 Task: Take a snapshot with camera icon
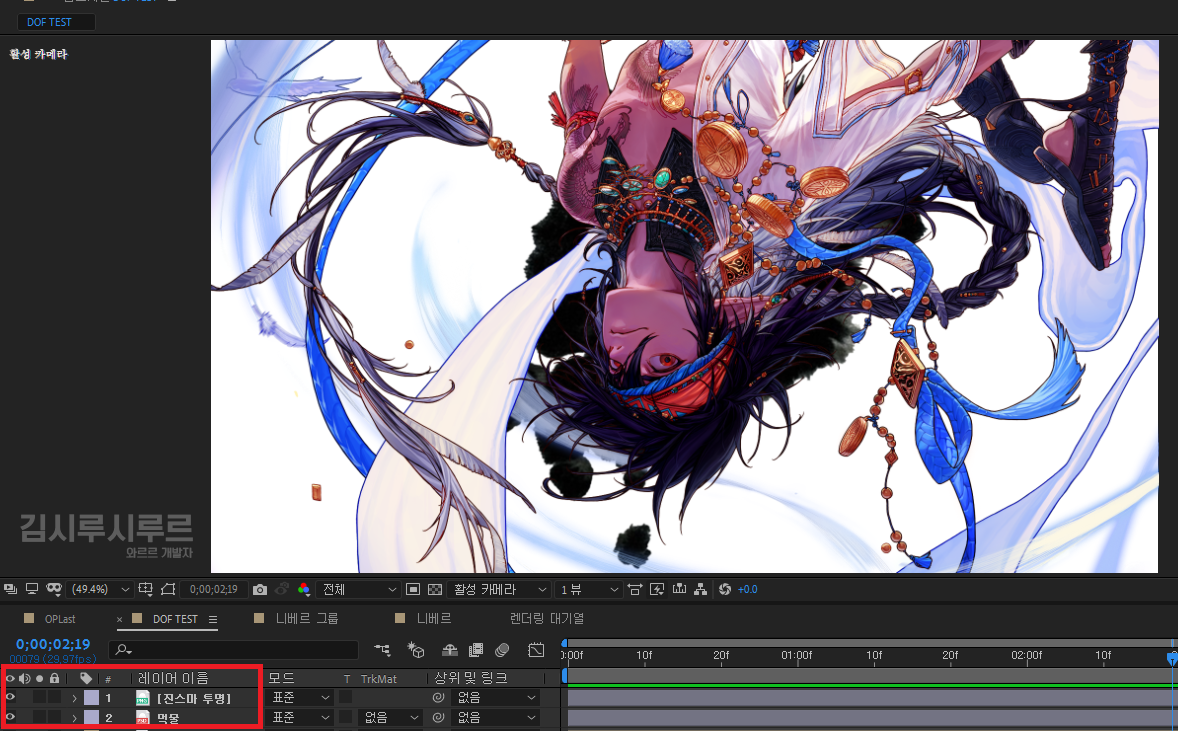[x=260, y=590]
